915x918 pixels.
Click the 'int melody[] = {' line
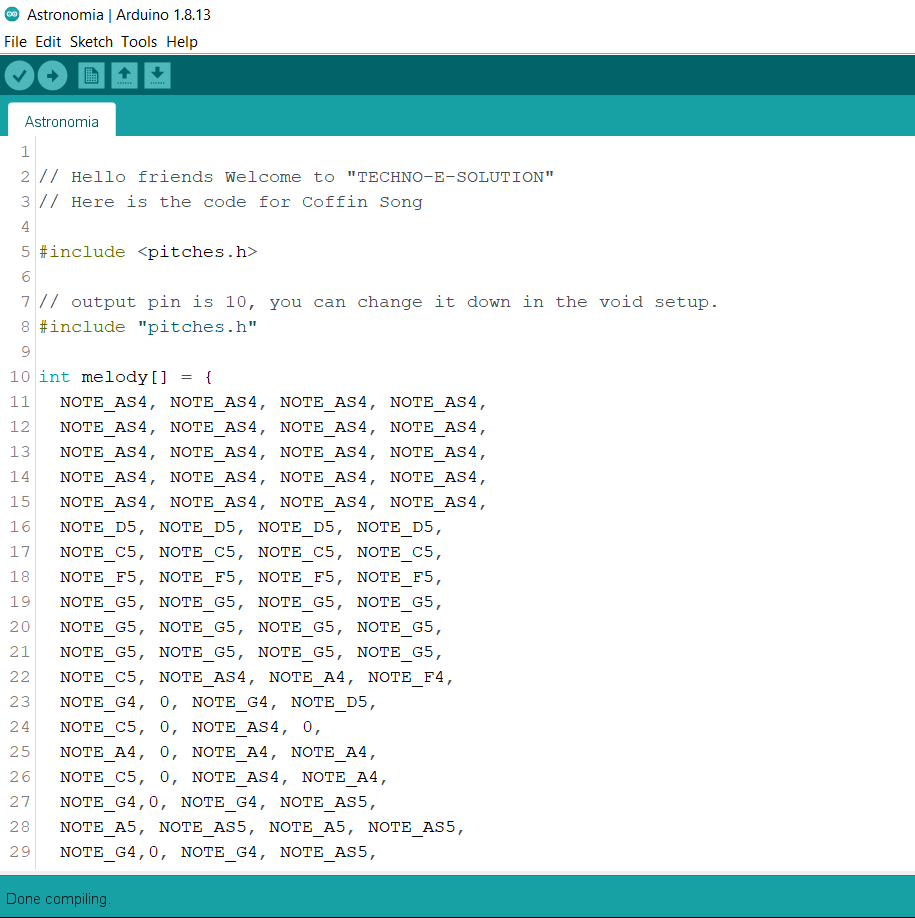[126, 377]
